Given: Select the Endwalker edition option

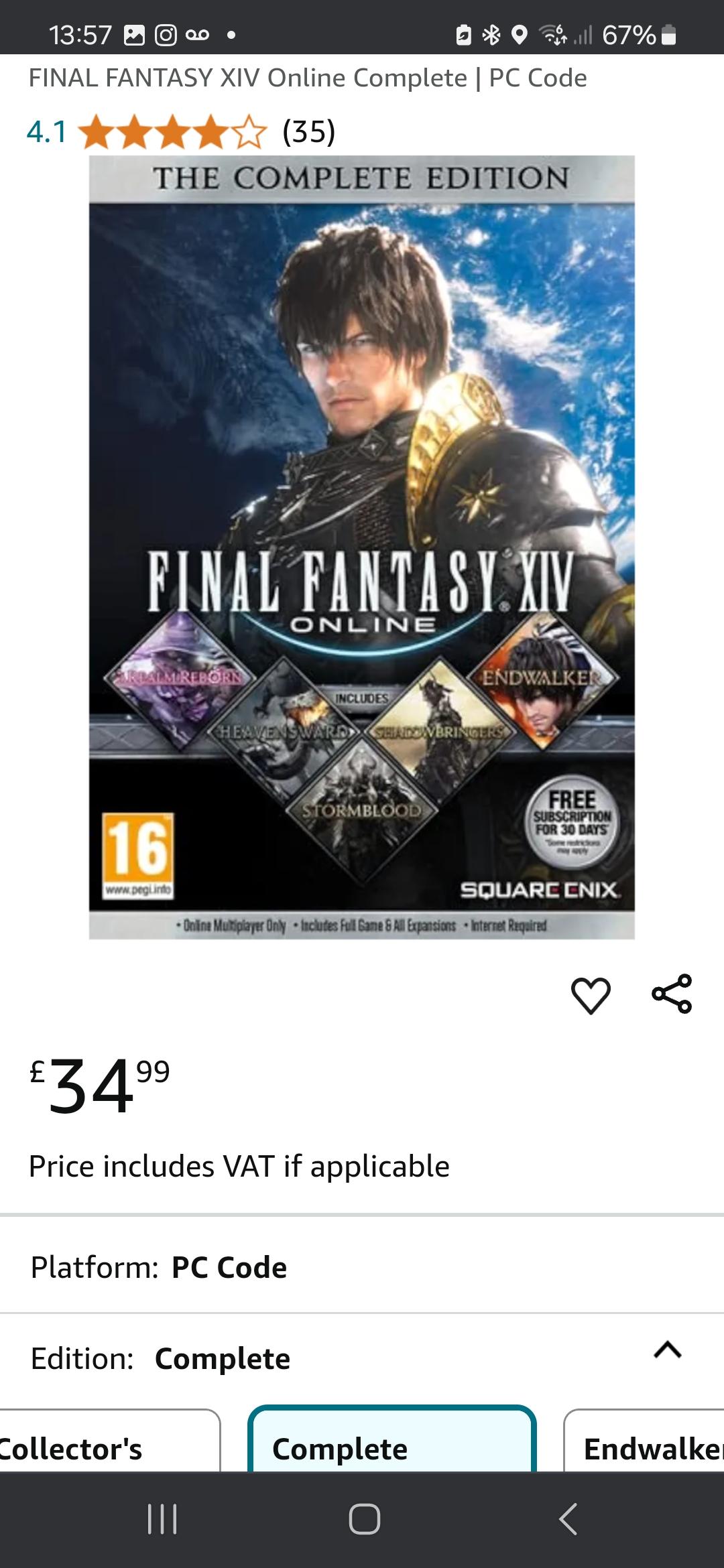Looking at the screenshot, I should pos(644,1441).
